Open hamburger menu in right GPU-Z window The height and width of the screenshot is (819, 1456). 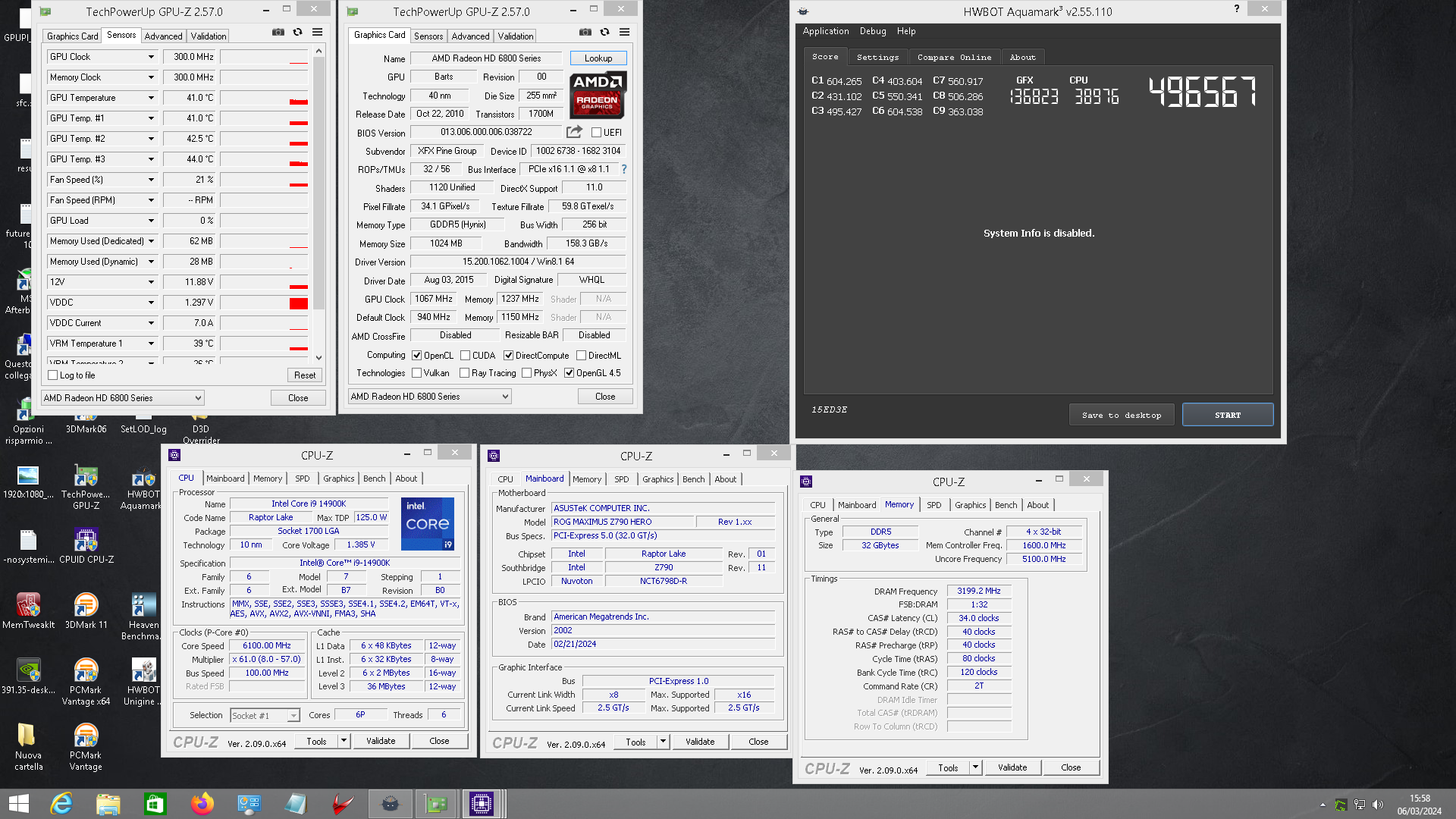625,33
